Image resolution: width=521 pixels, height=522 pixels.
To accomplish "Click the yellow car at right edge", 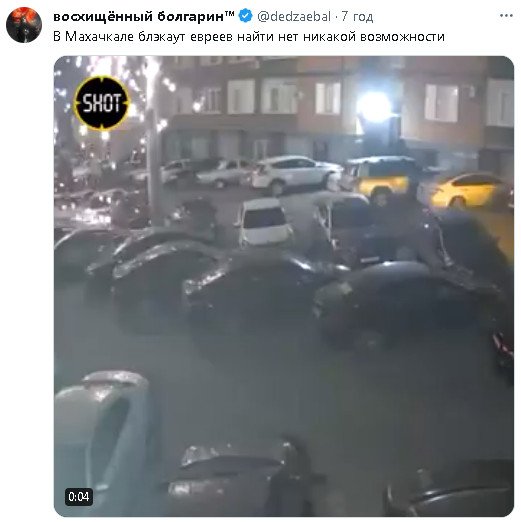I will click(x=467, y=191).
